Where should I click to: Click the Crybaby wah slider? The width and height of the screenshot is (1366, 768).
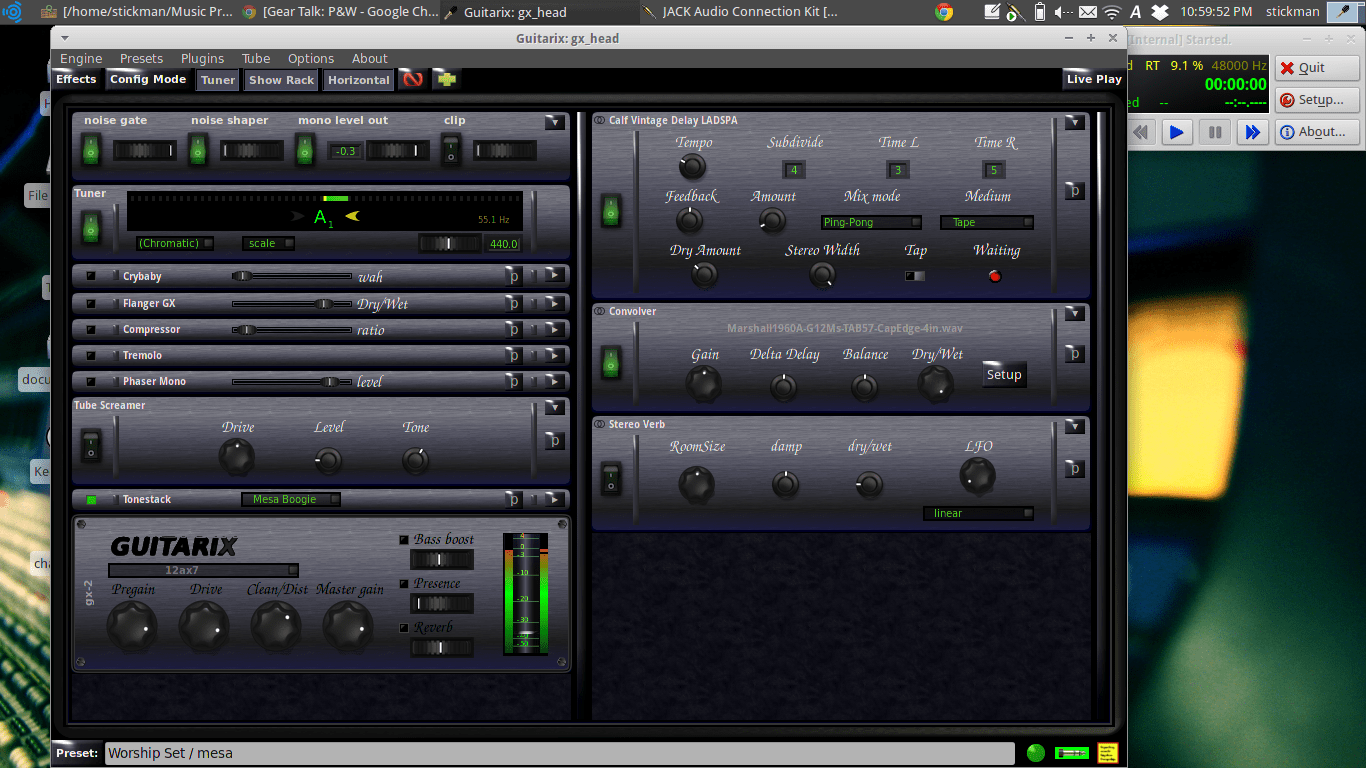[240, 276]
